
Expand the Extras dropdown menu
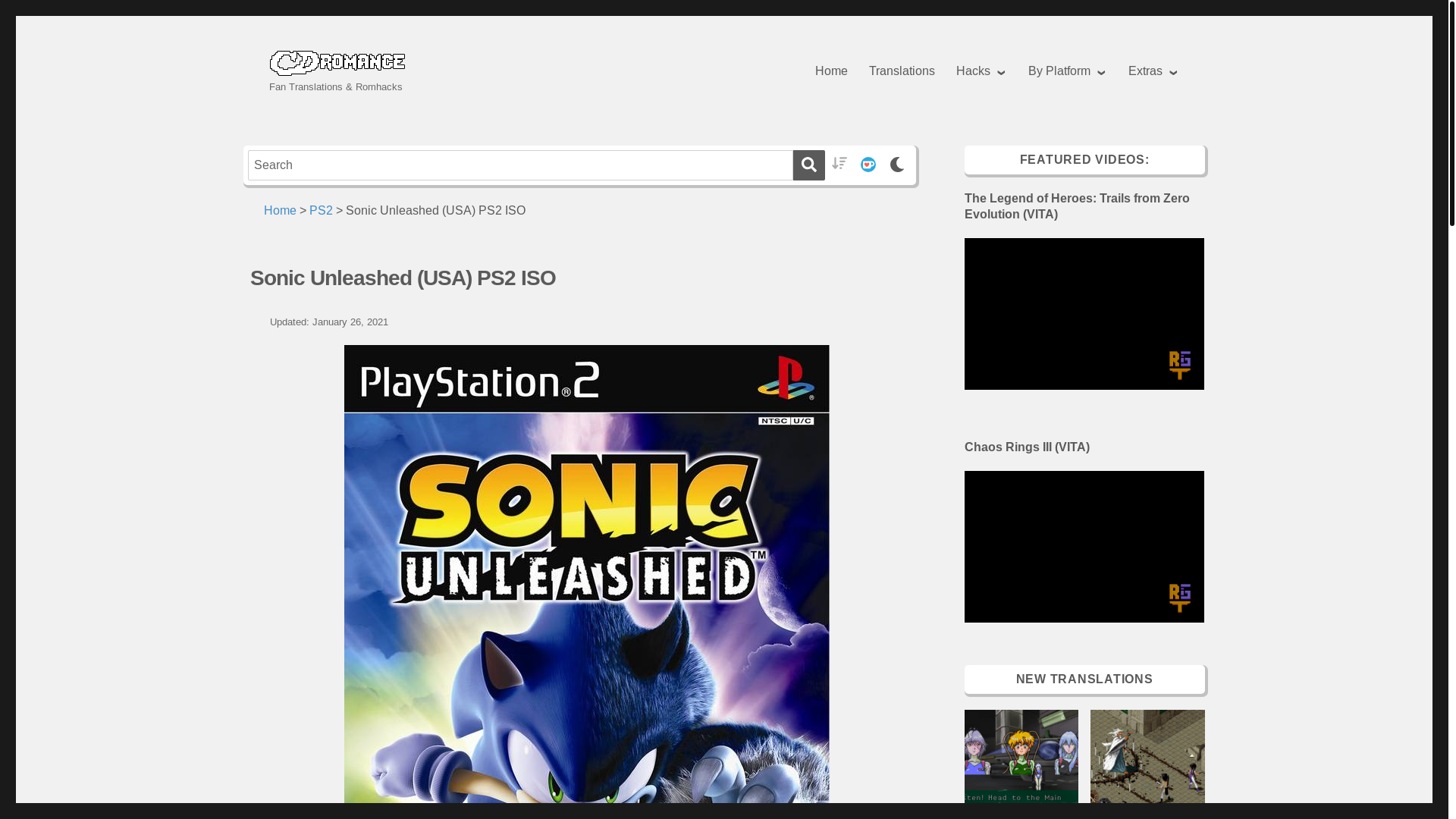point(1153,71)
